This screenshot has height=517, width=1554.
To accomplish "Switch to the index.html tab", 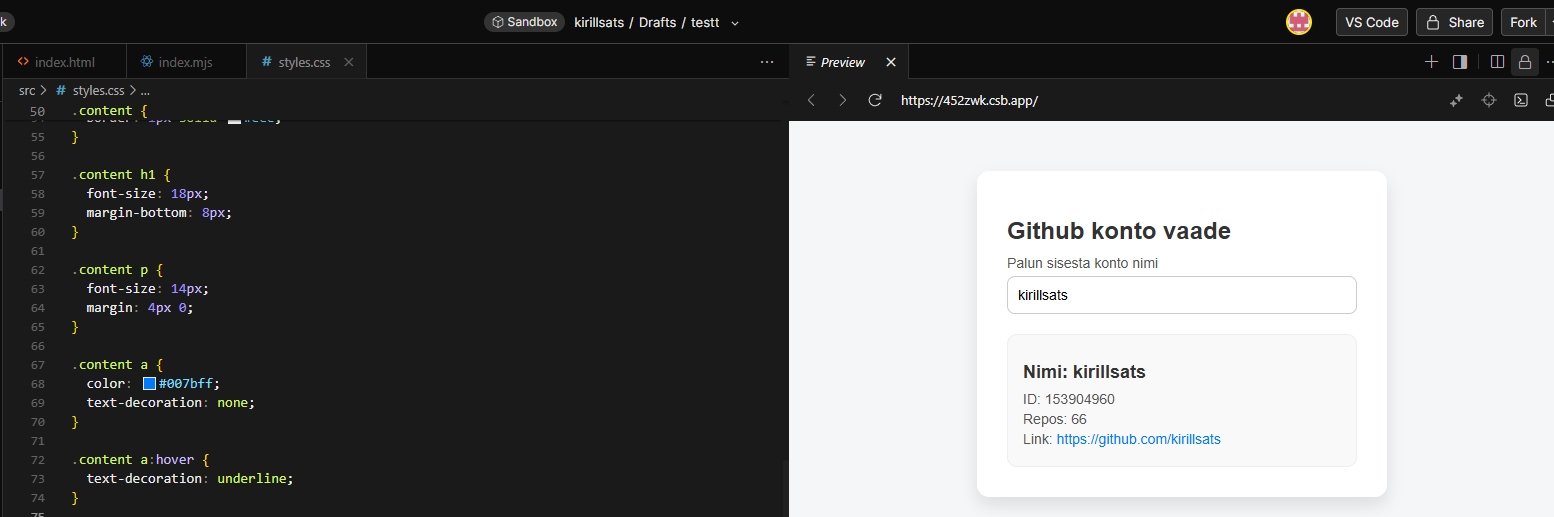I will [x=64, y=62].
